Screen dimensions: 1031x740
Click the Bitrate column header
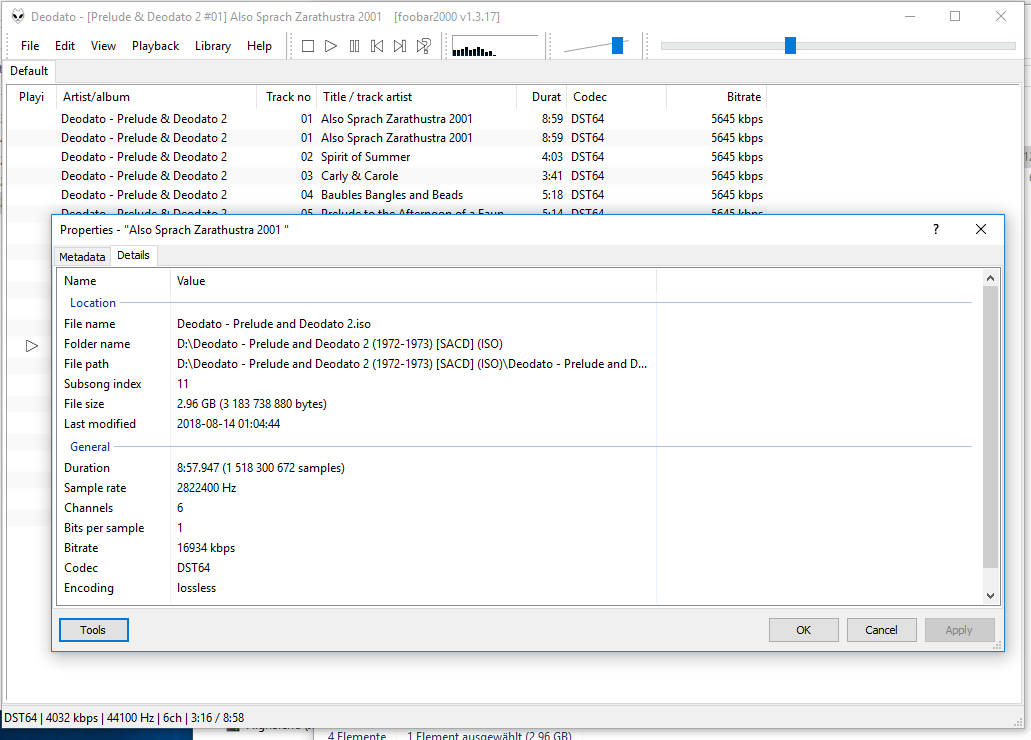717,97
